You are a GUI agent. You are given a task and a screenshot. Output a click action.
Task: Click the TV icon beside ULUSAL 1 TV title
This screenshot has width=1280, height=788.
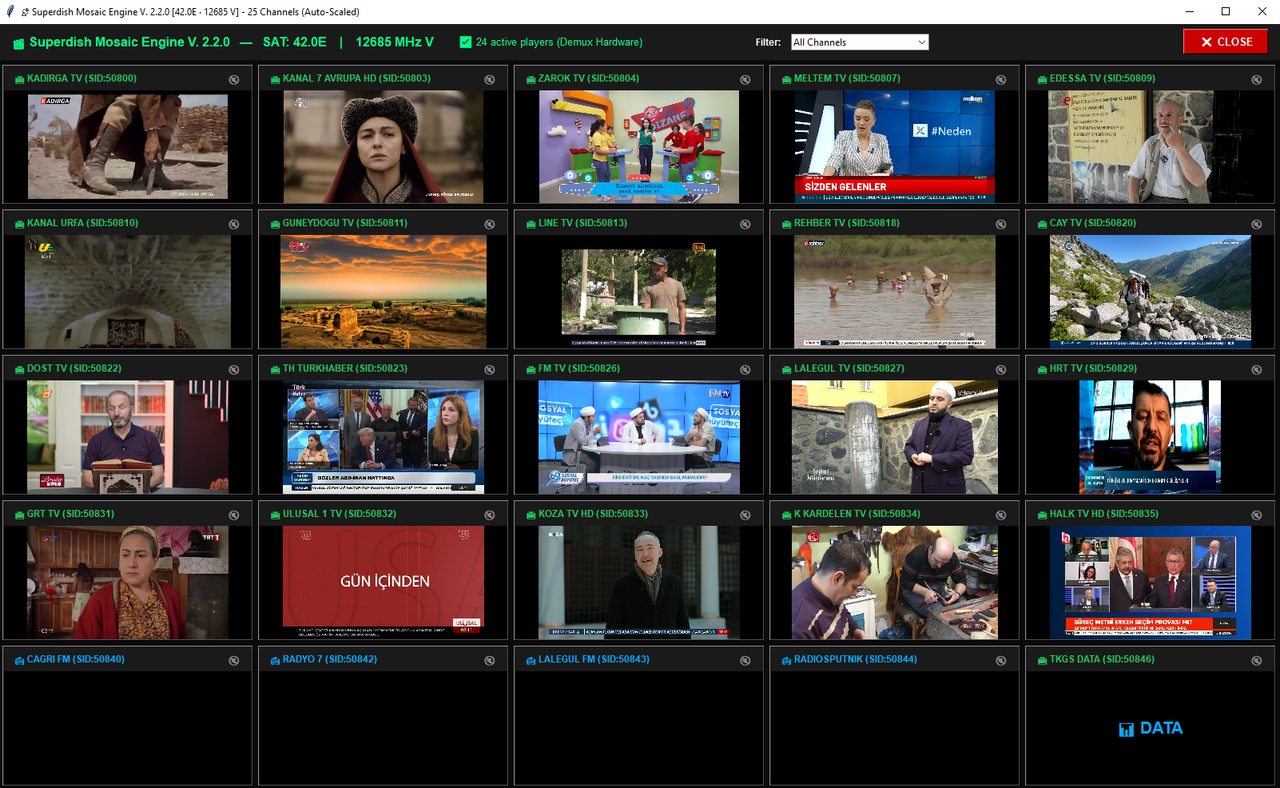click(x=275, y=515)
